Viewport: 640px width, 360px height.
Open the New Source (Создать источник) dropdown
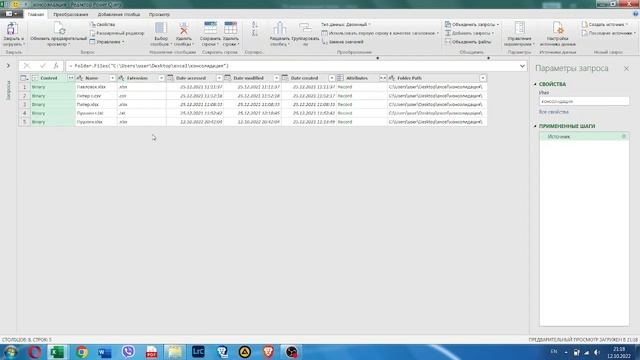pyautogui.click(x=605, y=24)
